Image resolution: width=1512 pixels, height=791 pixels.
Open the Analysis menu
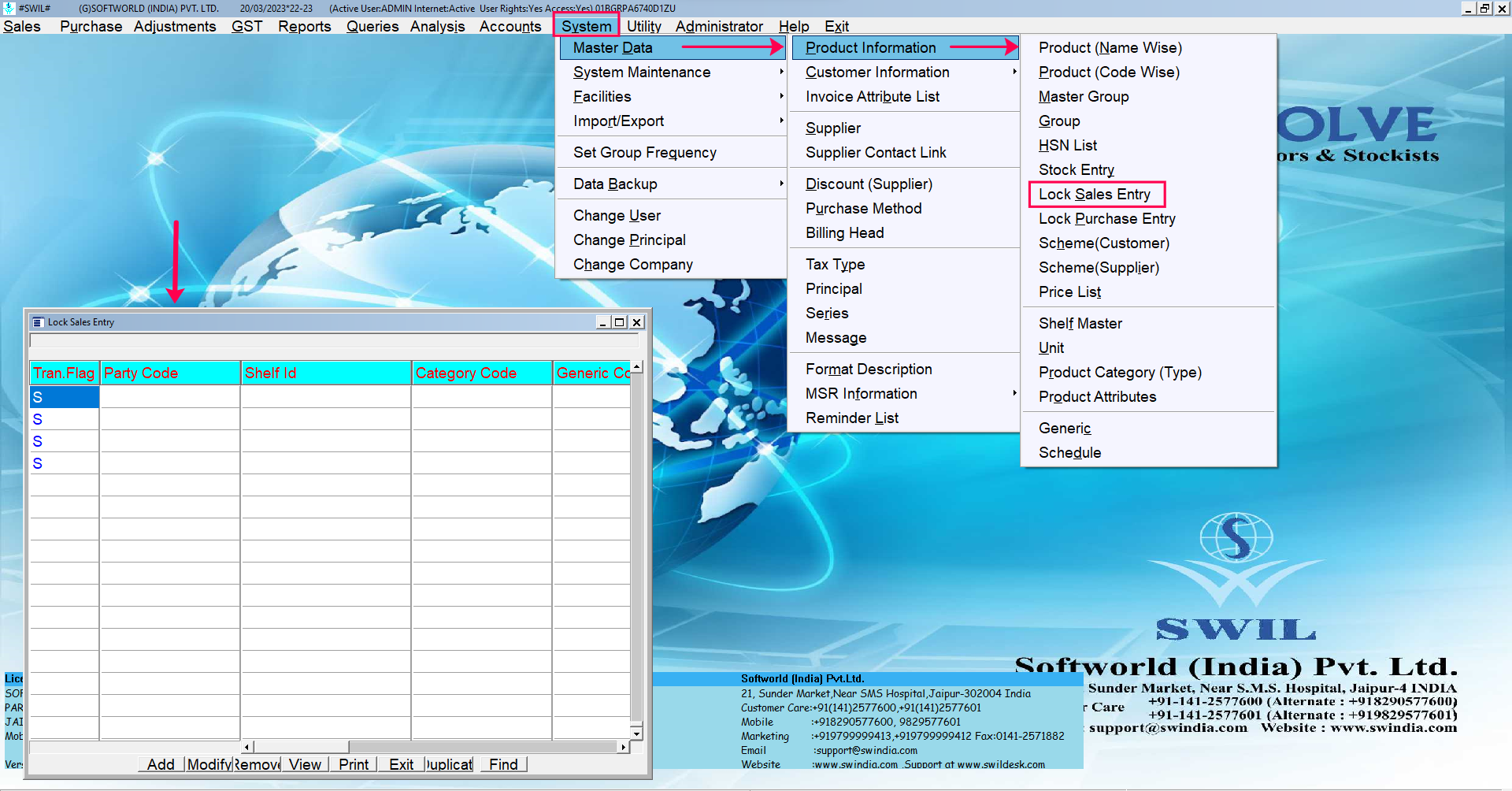tap(437, 26)
